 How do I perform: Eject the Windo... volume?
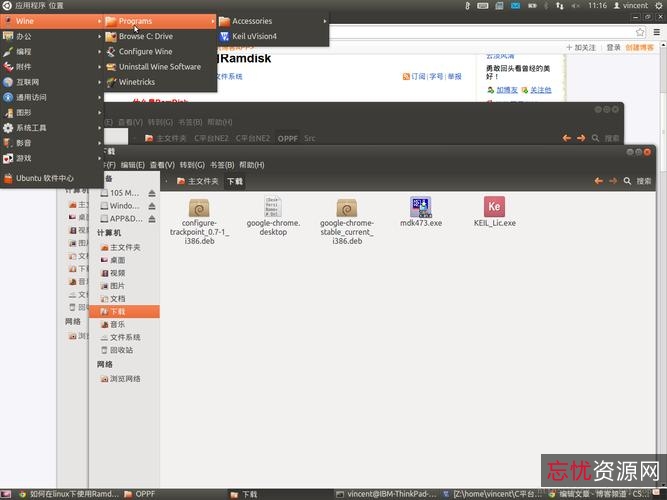tap(152, 206)
